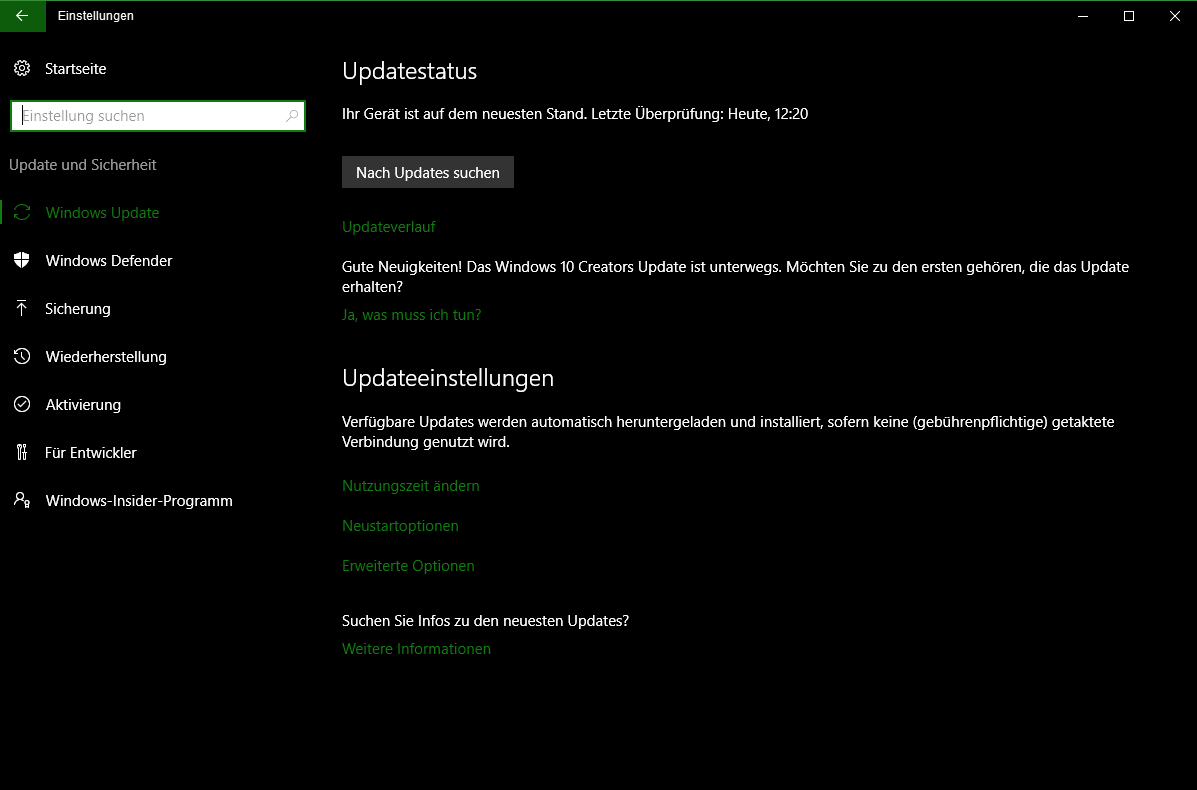
Task: Select the Aktivierung checkmark icon
Action: tap(22, 404)
